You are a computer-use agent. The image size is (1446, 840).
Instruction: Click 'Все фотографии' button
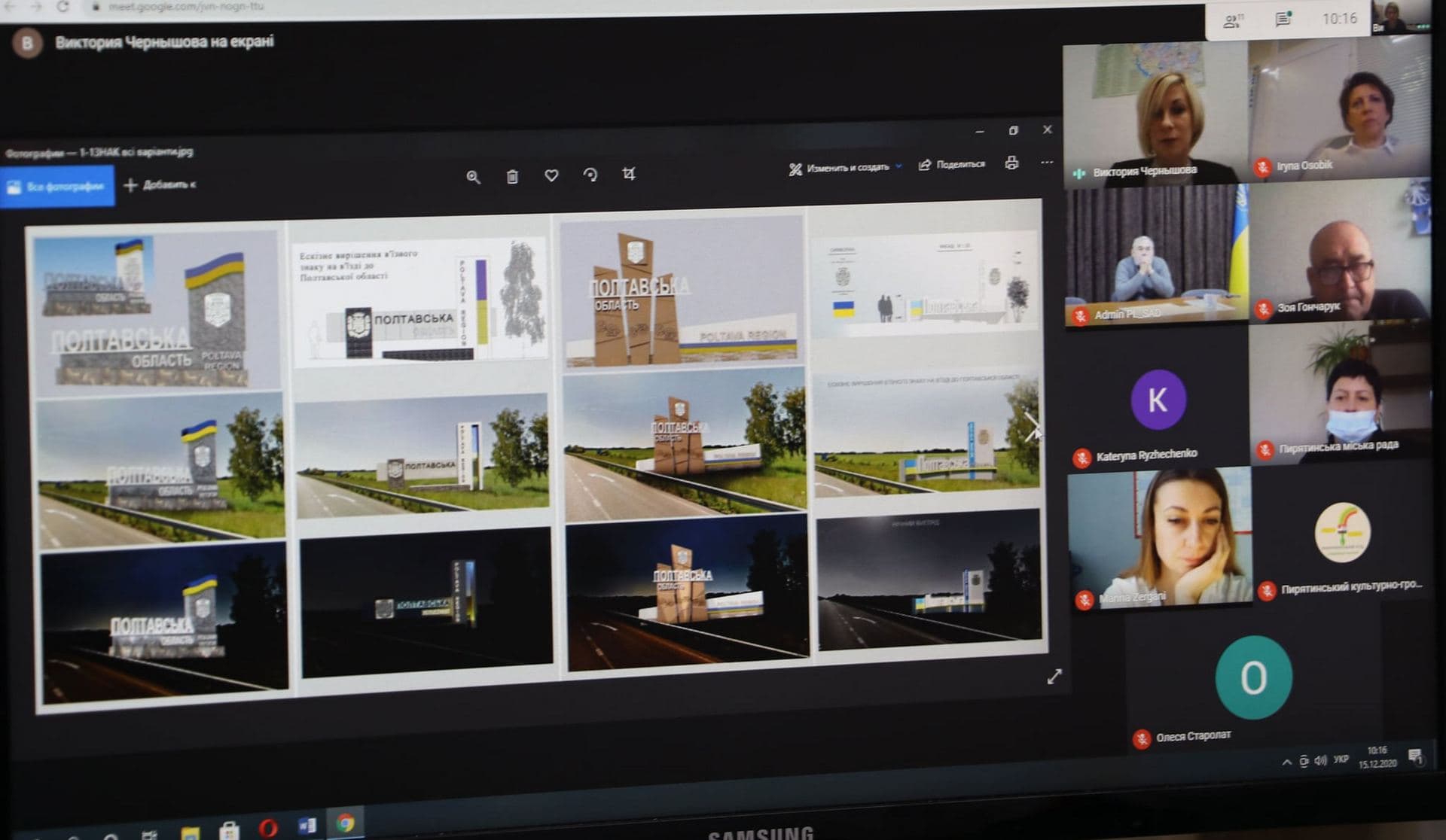coord(56,186)
